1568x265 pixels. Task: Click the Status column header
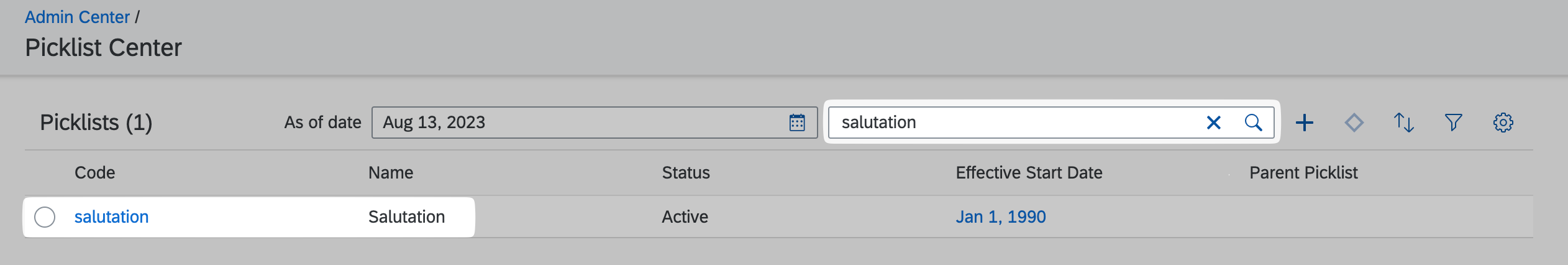685,173
